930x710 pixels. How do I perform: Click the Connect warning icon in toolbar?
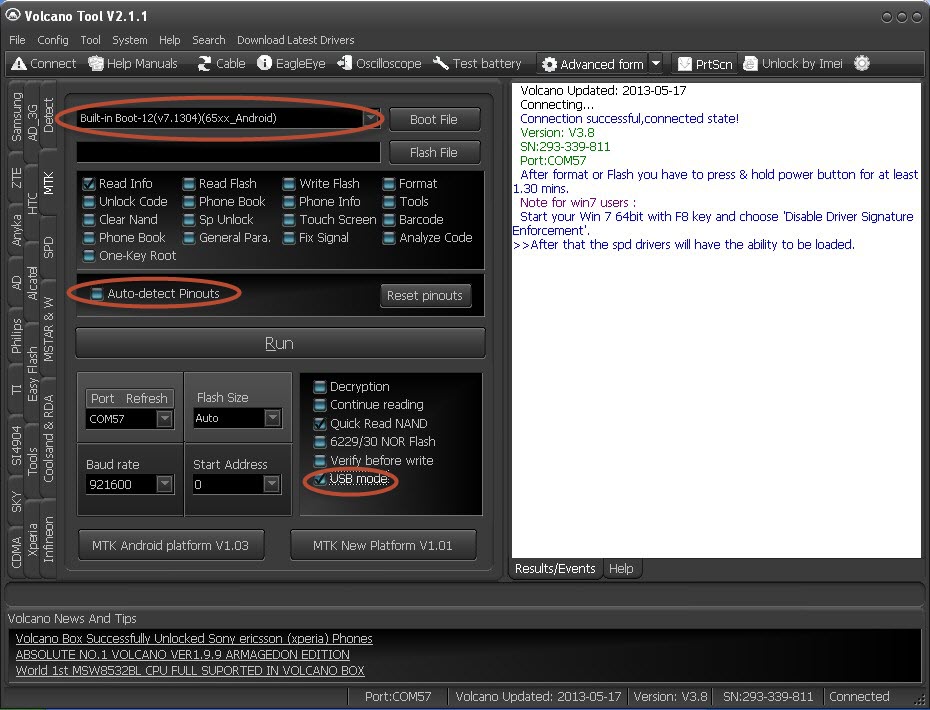pos(19,63)
